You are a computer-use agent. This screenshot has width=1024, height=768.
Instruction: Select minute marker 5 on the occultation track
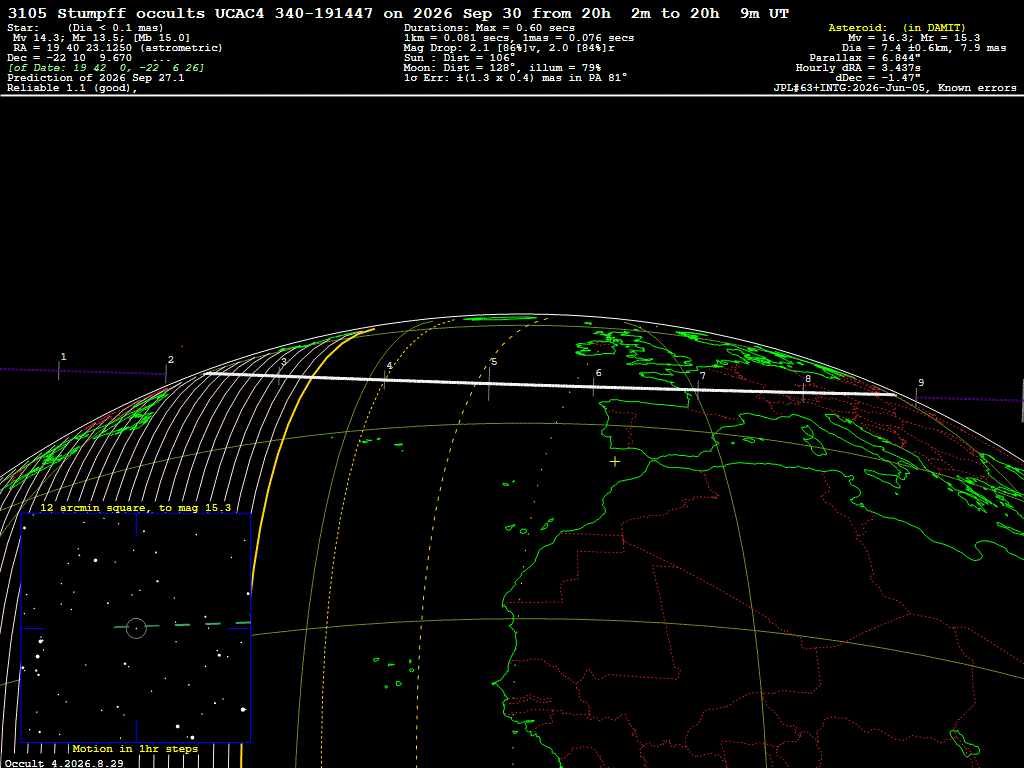[x=494, y=362]
